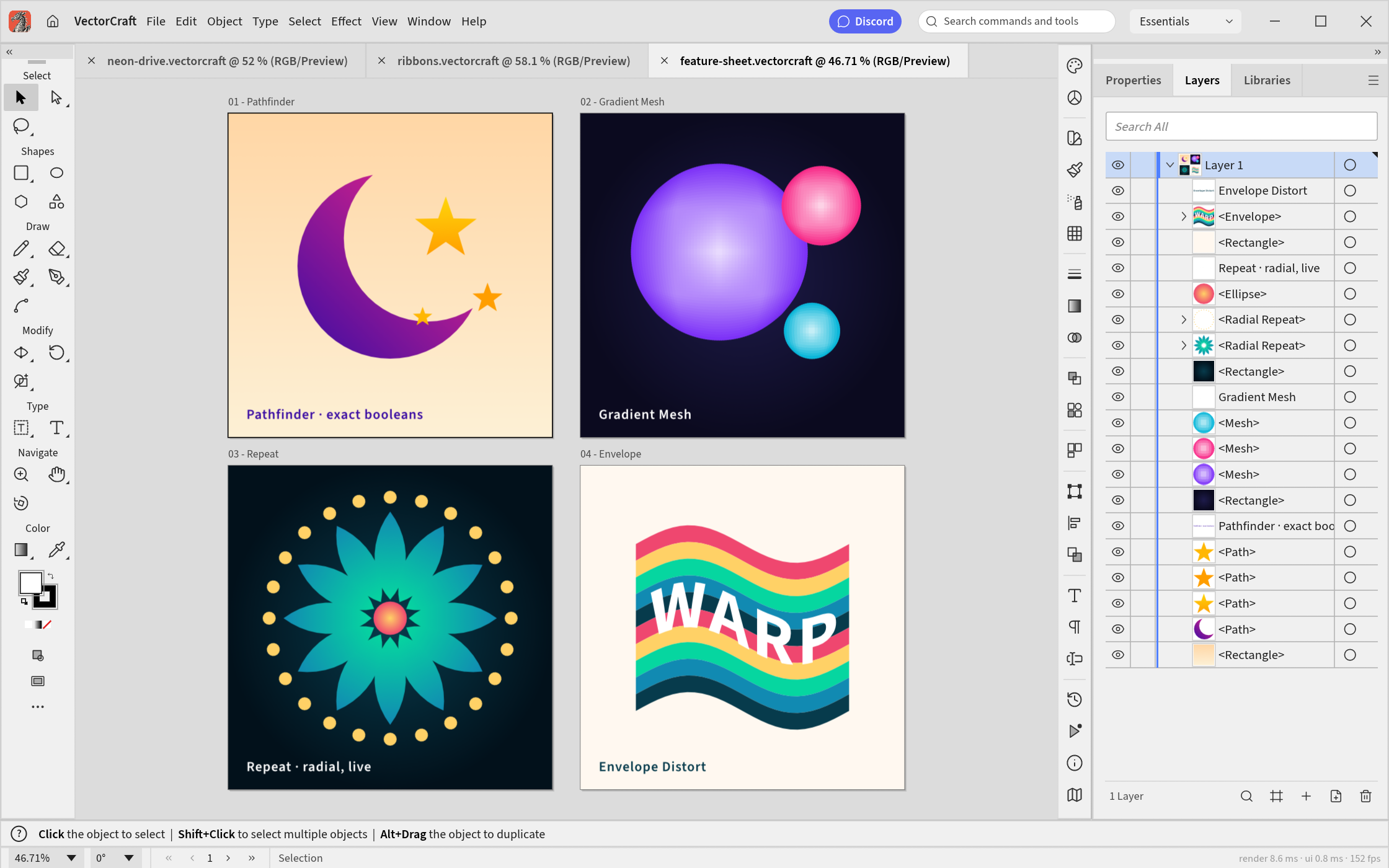Open the zoom percentage dropdown
This screenshot has height=868, width=1389.
[x=71, y=858]
